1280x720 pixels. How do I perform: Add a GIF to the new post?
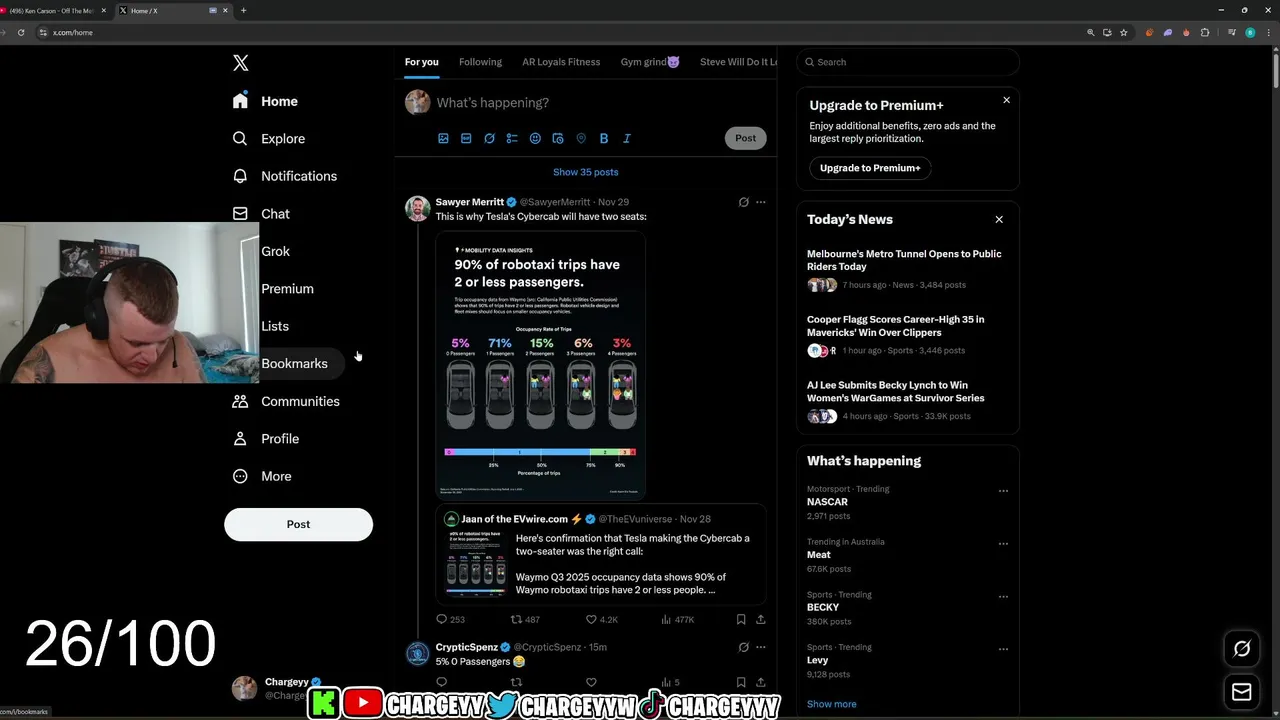coord(466,138)
